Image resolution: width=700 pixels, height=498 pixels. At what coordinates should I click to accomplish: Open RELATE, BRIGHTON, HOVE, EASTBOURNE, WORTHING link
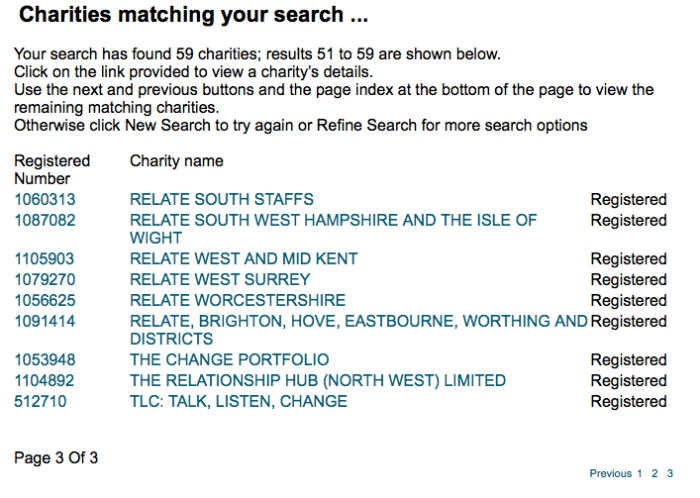[358, 322]
